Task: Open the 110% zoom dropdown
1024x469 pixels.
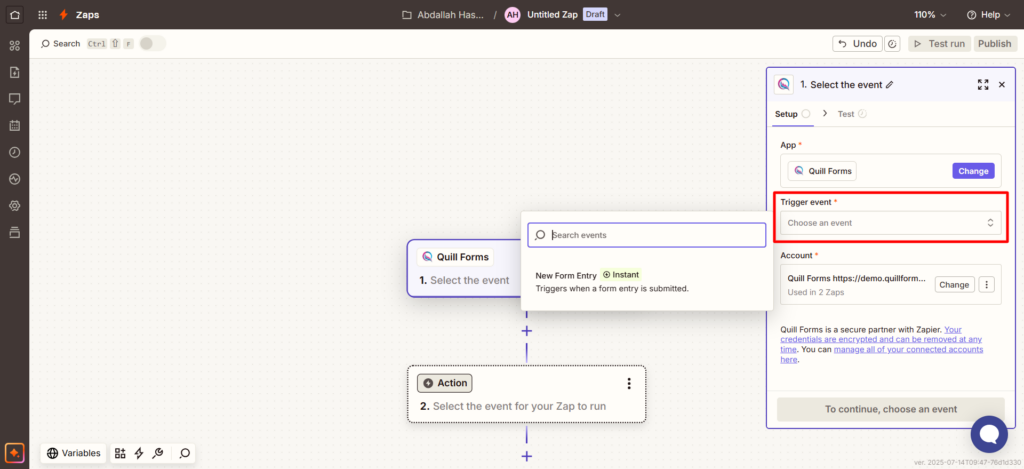Action: pos(930,14)
